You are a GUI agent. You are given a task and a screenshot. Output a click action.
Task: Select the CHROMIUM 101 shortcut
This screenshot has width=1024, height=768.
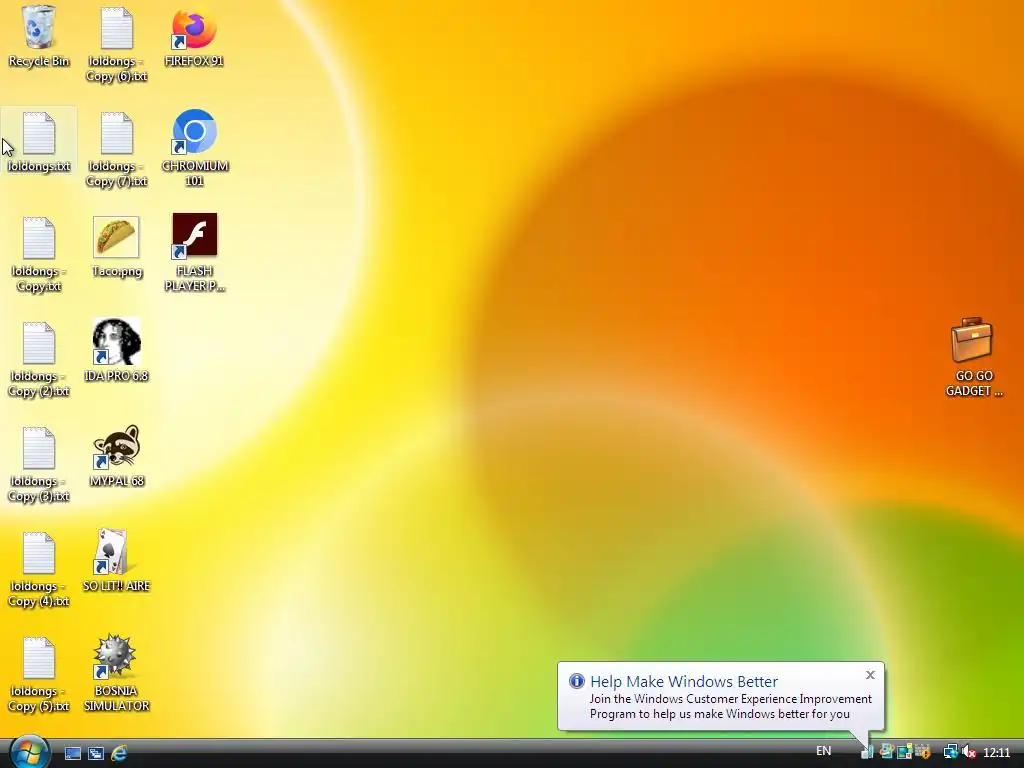click(195, 148)
